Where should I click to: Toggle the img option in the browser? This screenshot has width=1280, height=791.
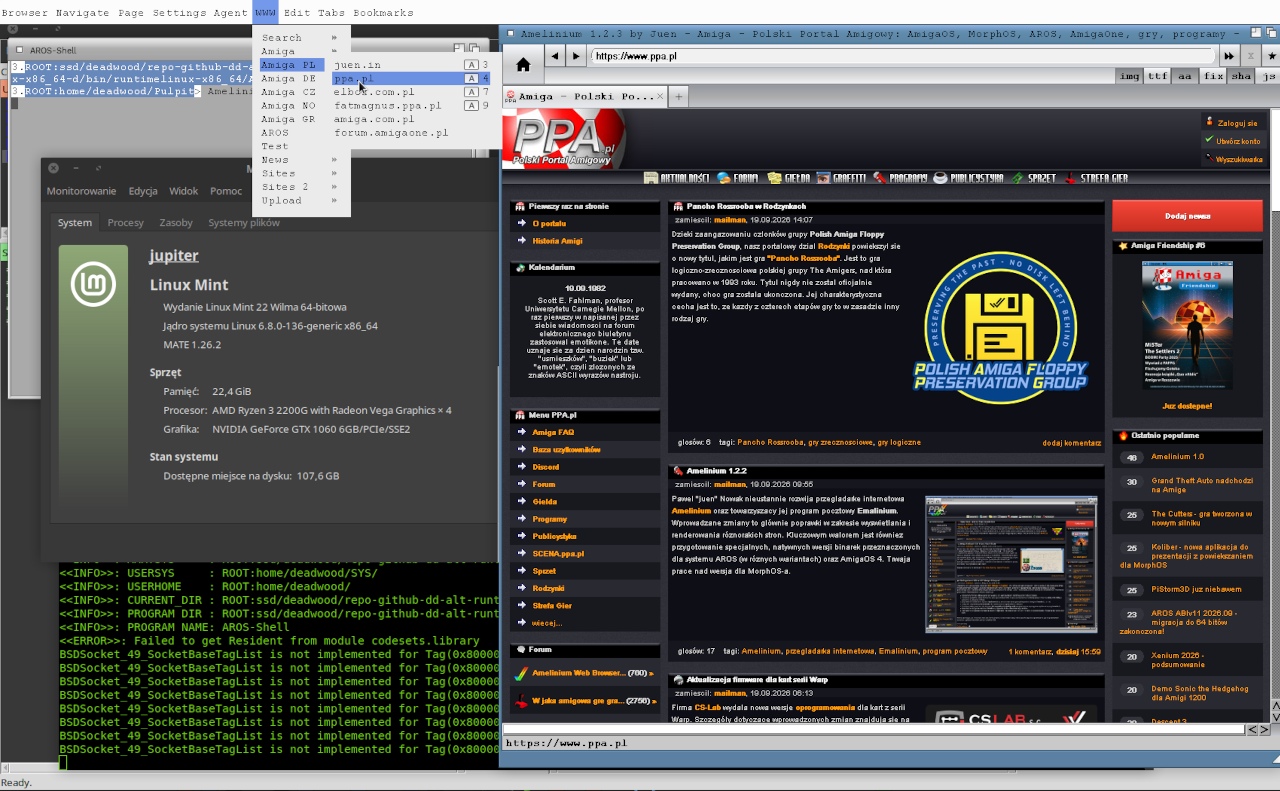tap(1129, 76)
